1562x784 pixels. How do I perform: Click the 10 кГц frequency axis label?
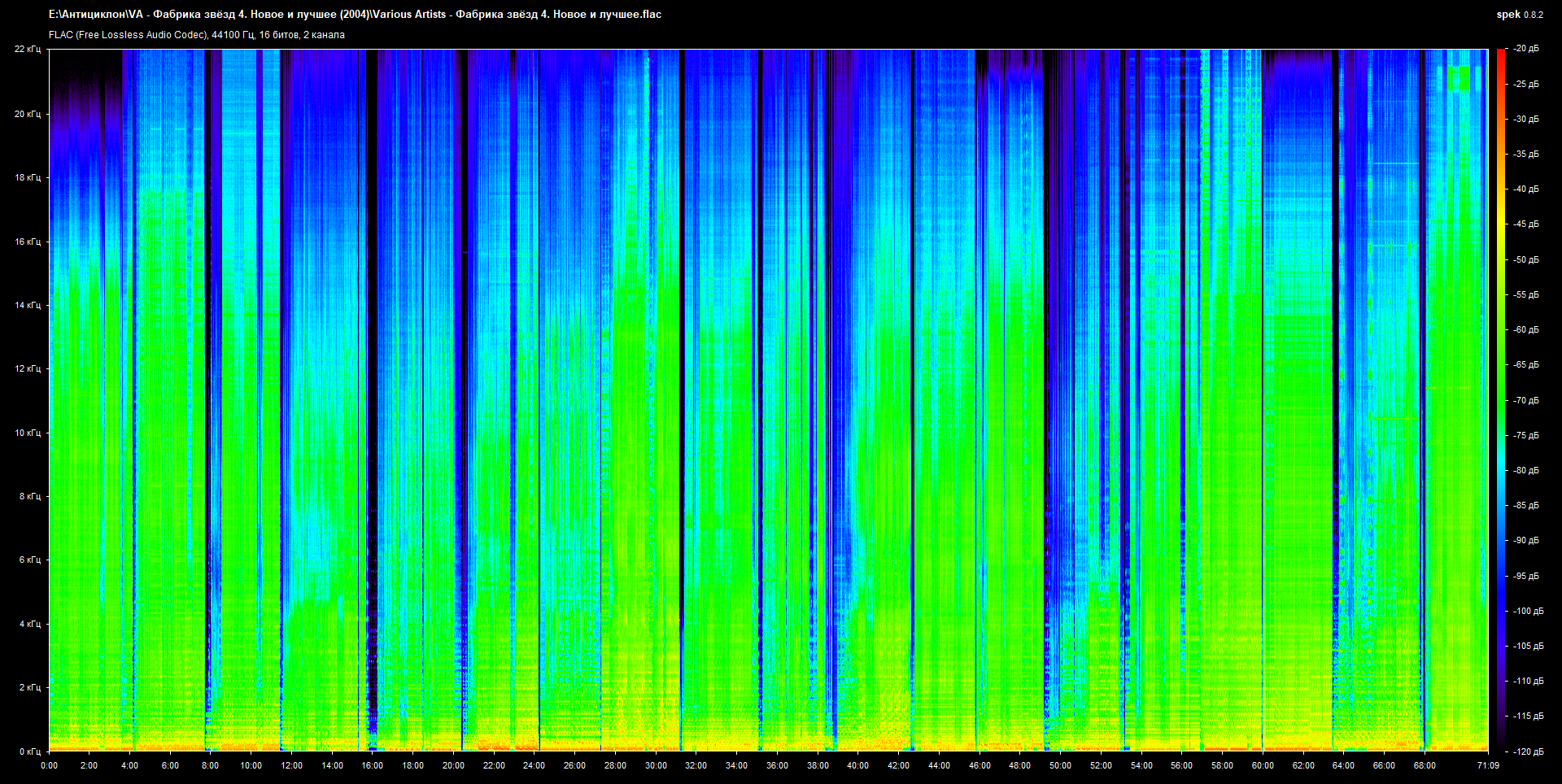pos(27,433)
